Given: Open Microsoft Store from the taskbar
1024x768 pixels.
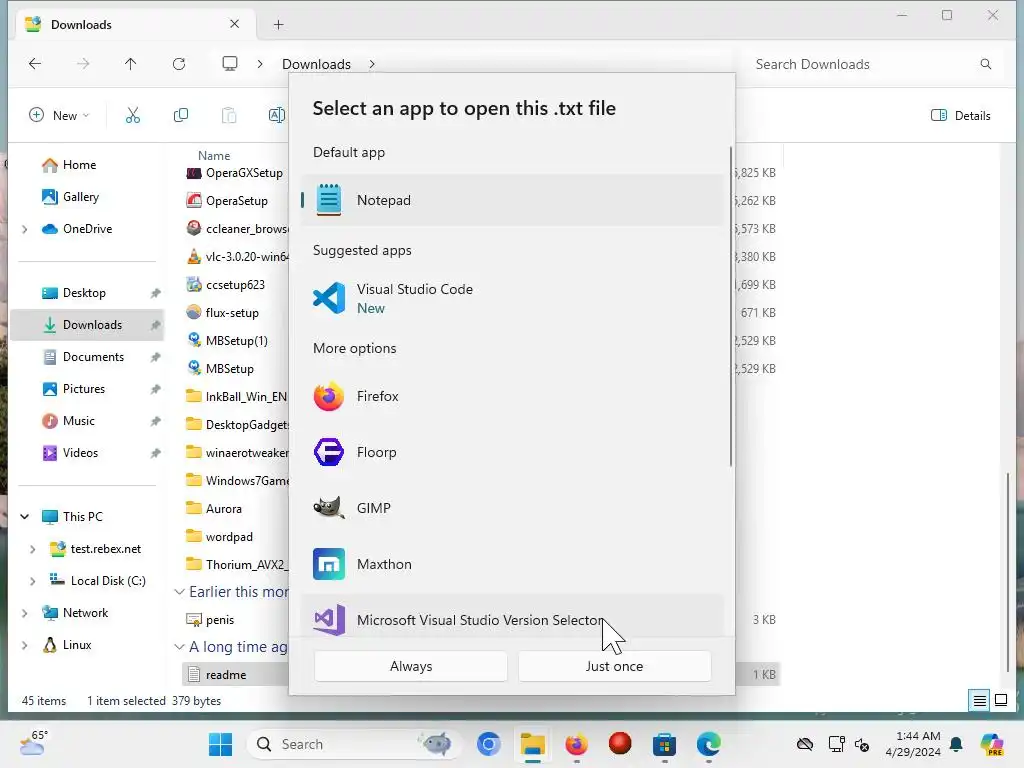Looking at the screenshot, I should (664, 744).
